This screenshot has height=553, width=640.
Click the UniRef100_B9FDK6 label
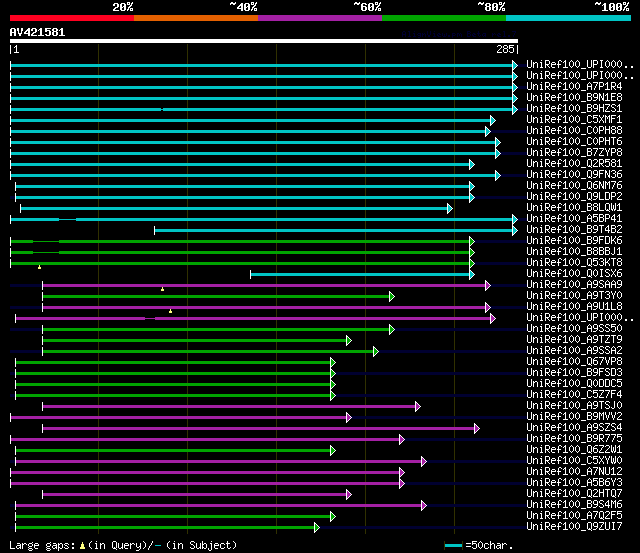(x=574, y=241)
